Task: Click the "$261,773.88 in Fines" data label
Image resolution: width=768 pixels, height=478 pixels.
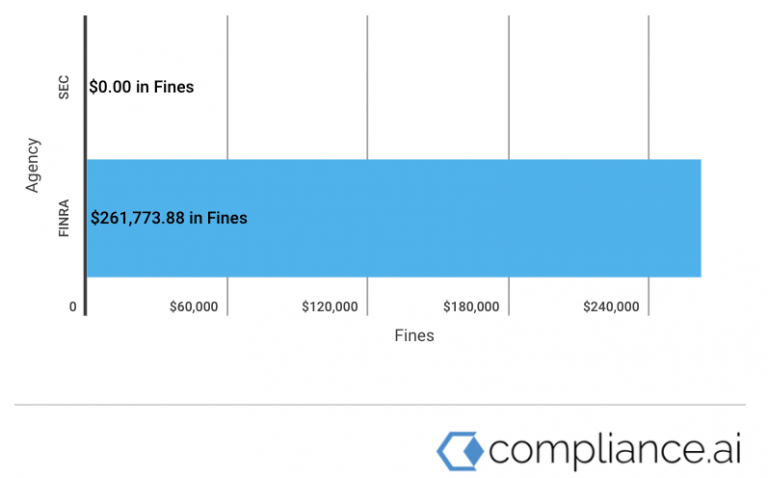Action: tap(169, 217)
